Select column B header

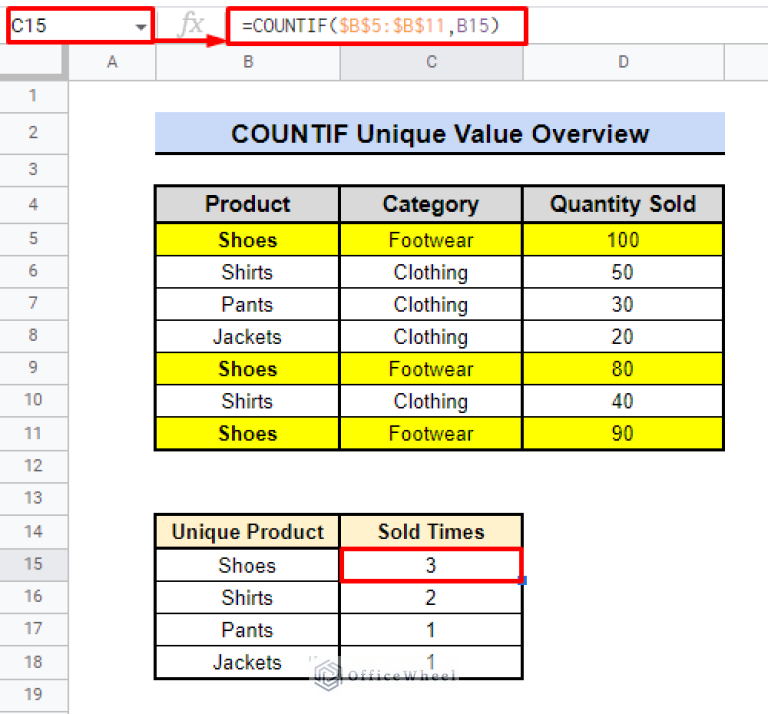pyautogui.click(x=248, y=62)
